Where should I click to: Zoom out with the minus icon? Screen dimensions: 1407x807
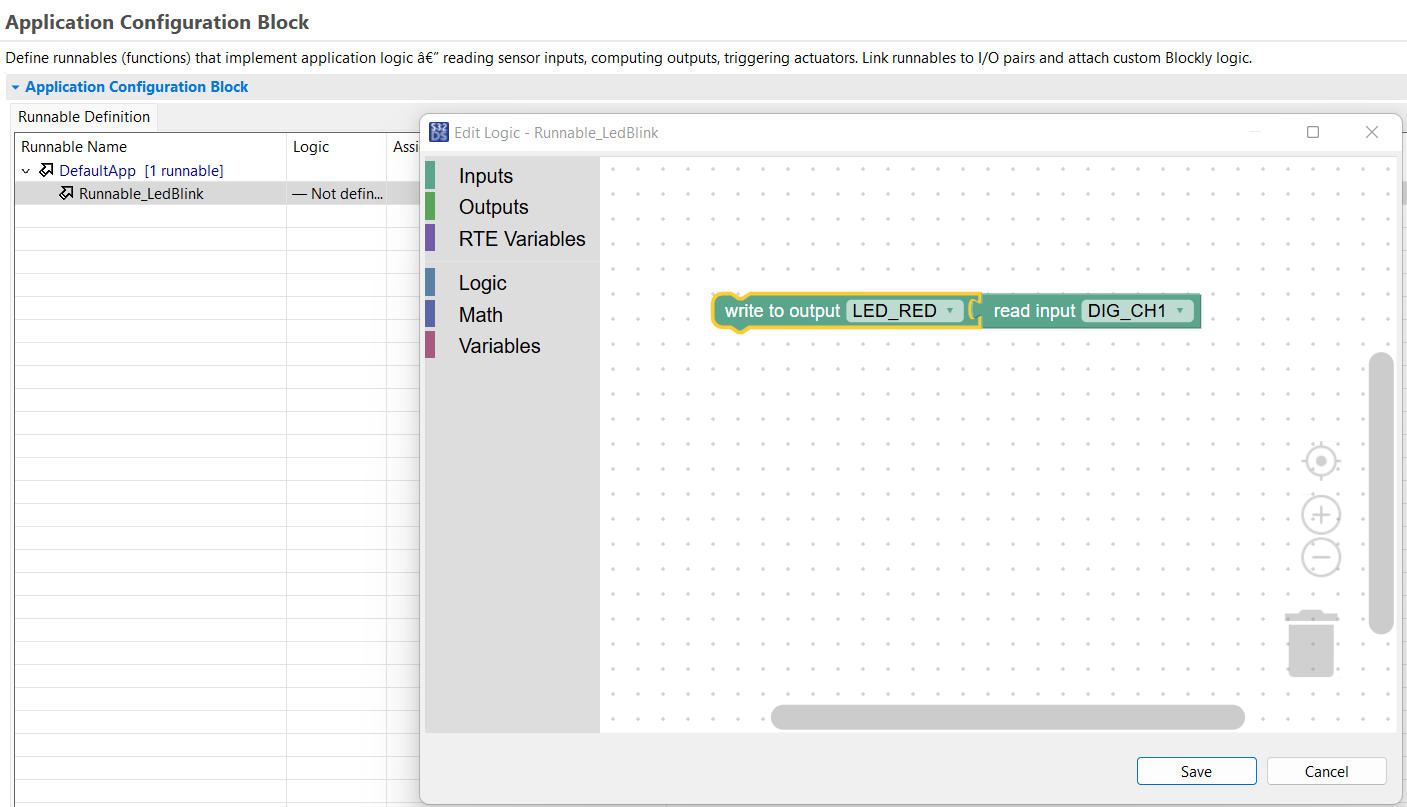tap(1321, 557)
